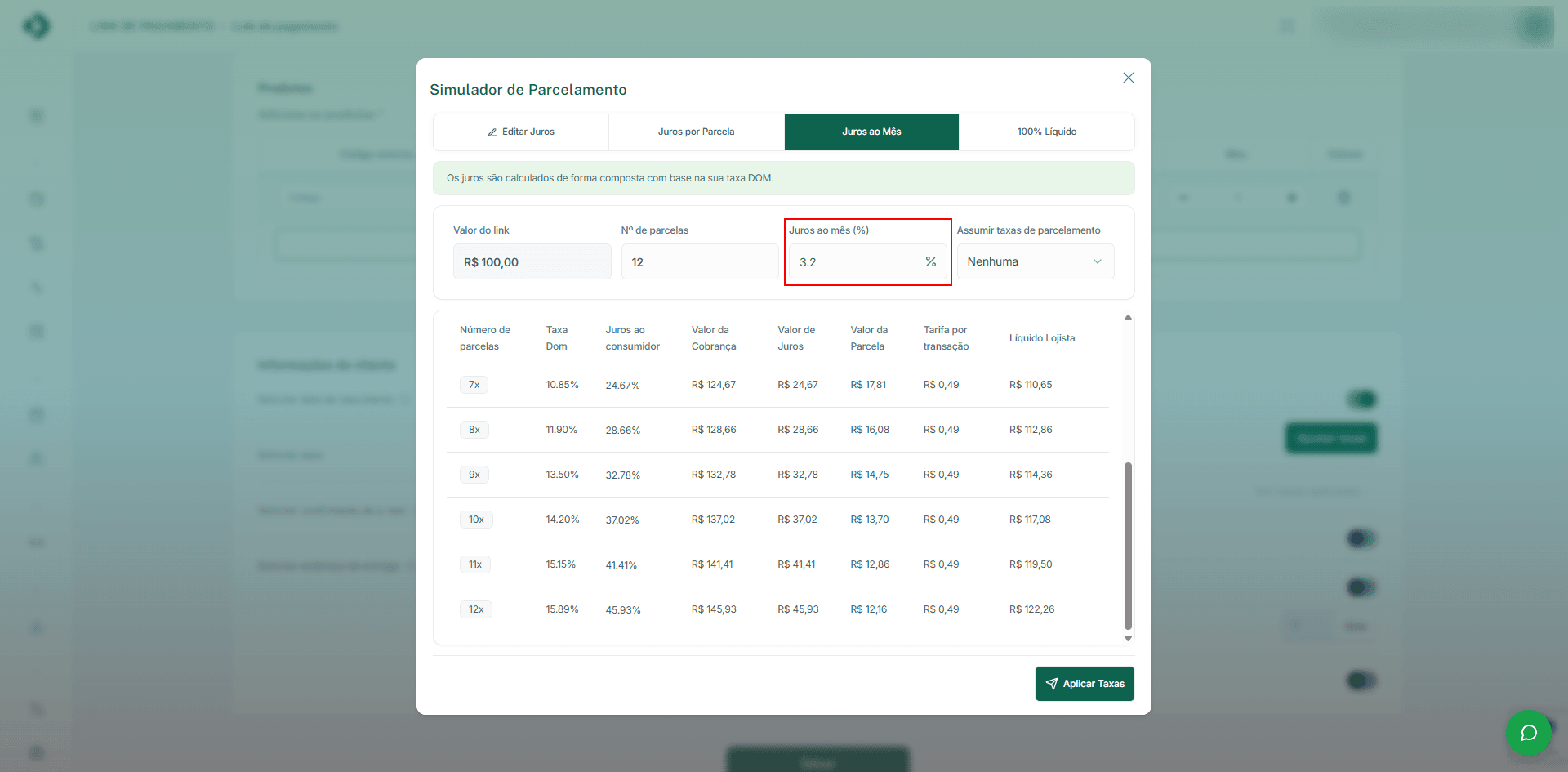Click the Juros ao mês input field
This screenshot has width=1568, height=772.
click(x=853, y=262)
